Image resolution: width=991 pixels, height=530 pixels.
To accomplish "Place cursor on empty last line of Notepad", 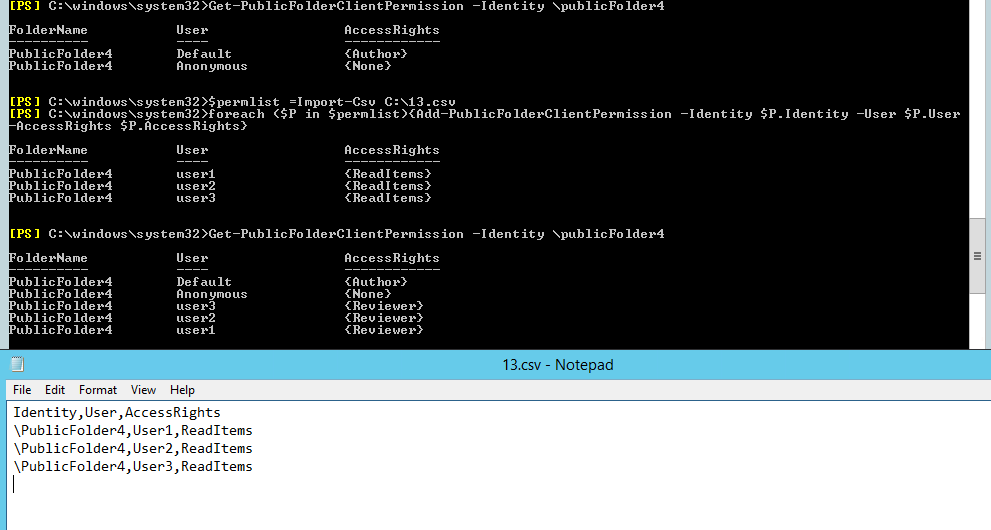I will 14,485.
